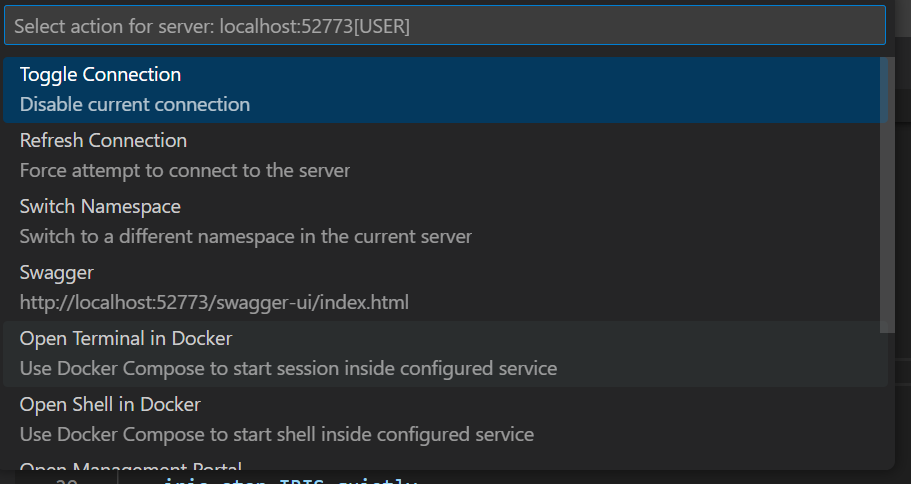The height and width of the screenshot is (484, 911).
Task: Choose Refresh Connection from the list
Action: coord(103,141)
